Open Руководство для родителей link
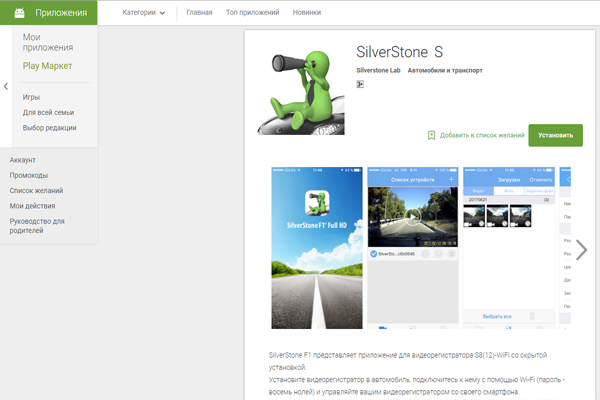The image size is (600, 400). click(37, 226)
